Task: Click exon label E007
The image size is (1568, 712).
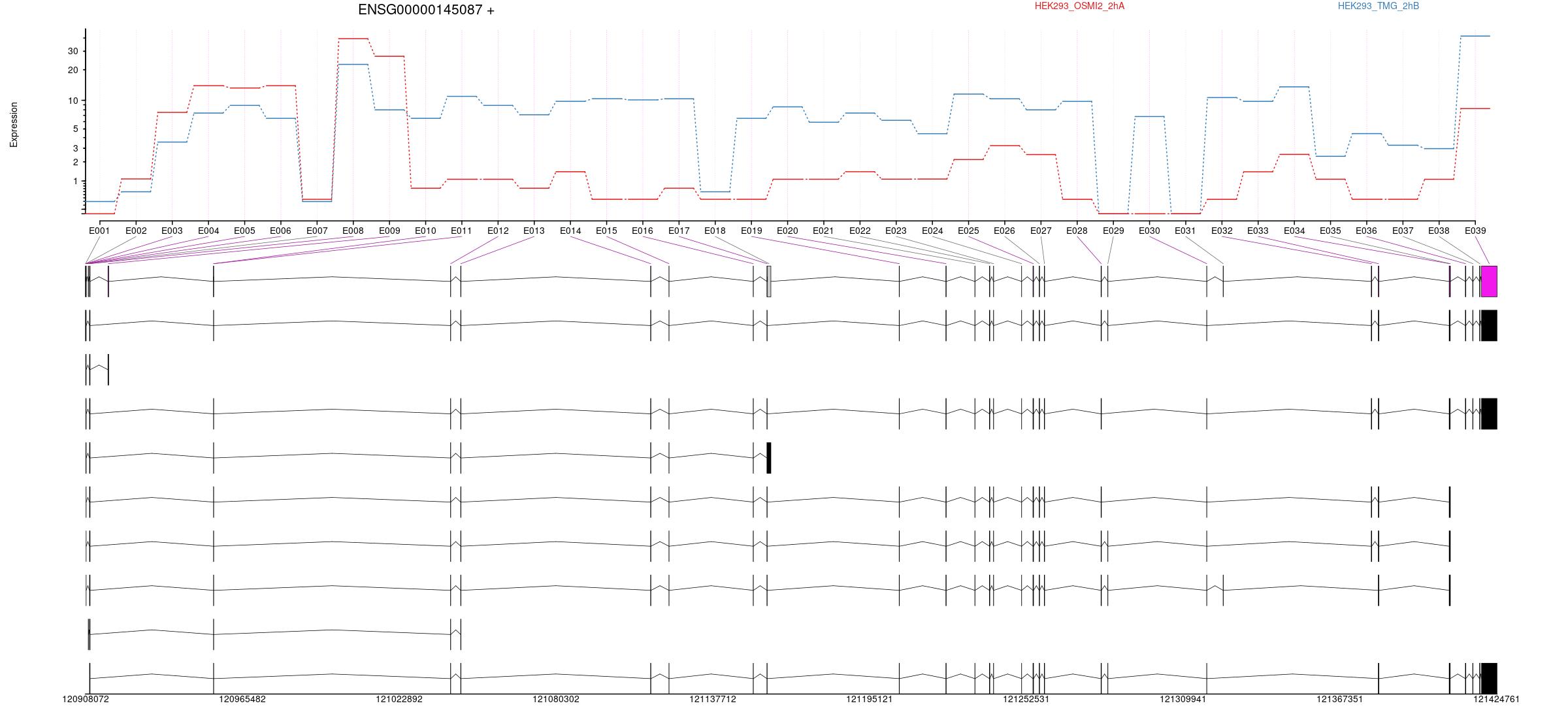Action: click(x=317, y=231)
